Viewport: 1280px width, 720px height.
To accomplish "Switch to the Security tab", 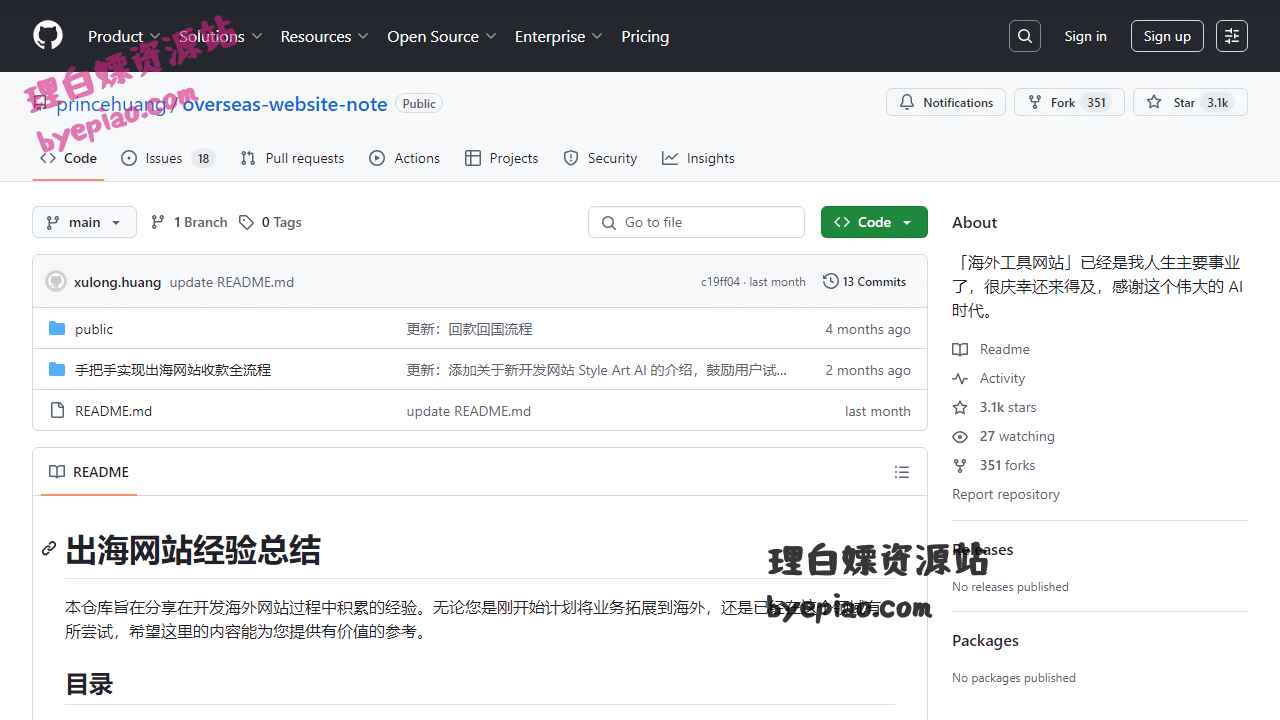I will tap(600, 158).
